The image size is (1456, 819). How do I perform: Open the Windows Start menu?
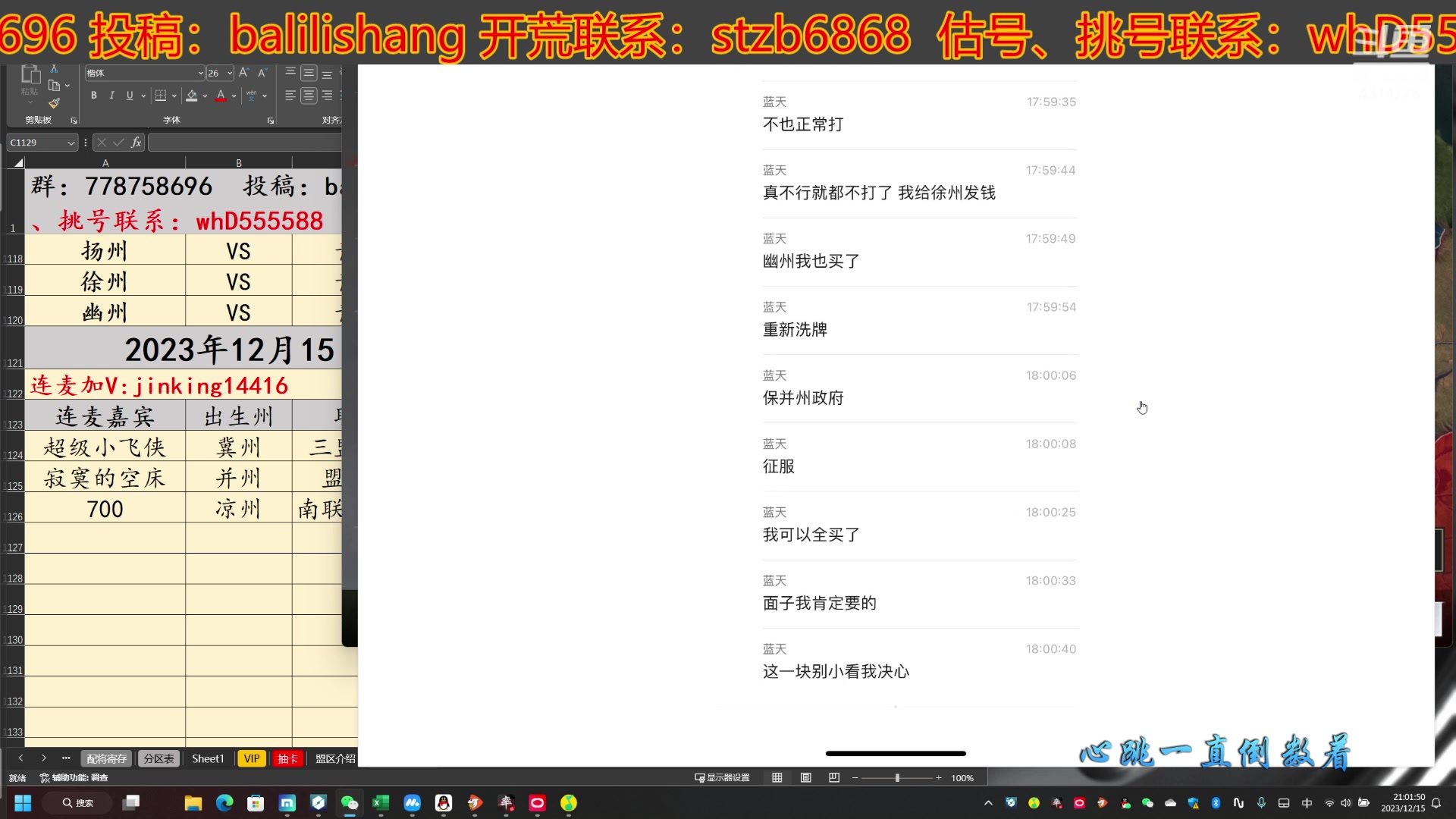[23, 802]
